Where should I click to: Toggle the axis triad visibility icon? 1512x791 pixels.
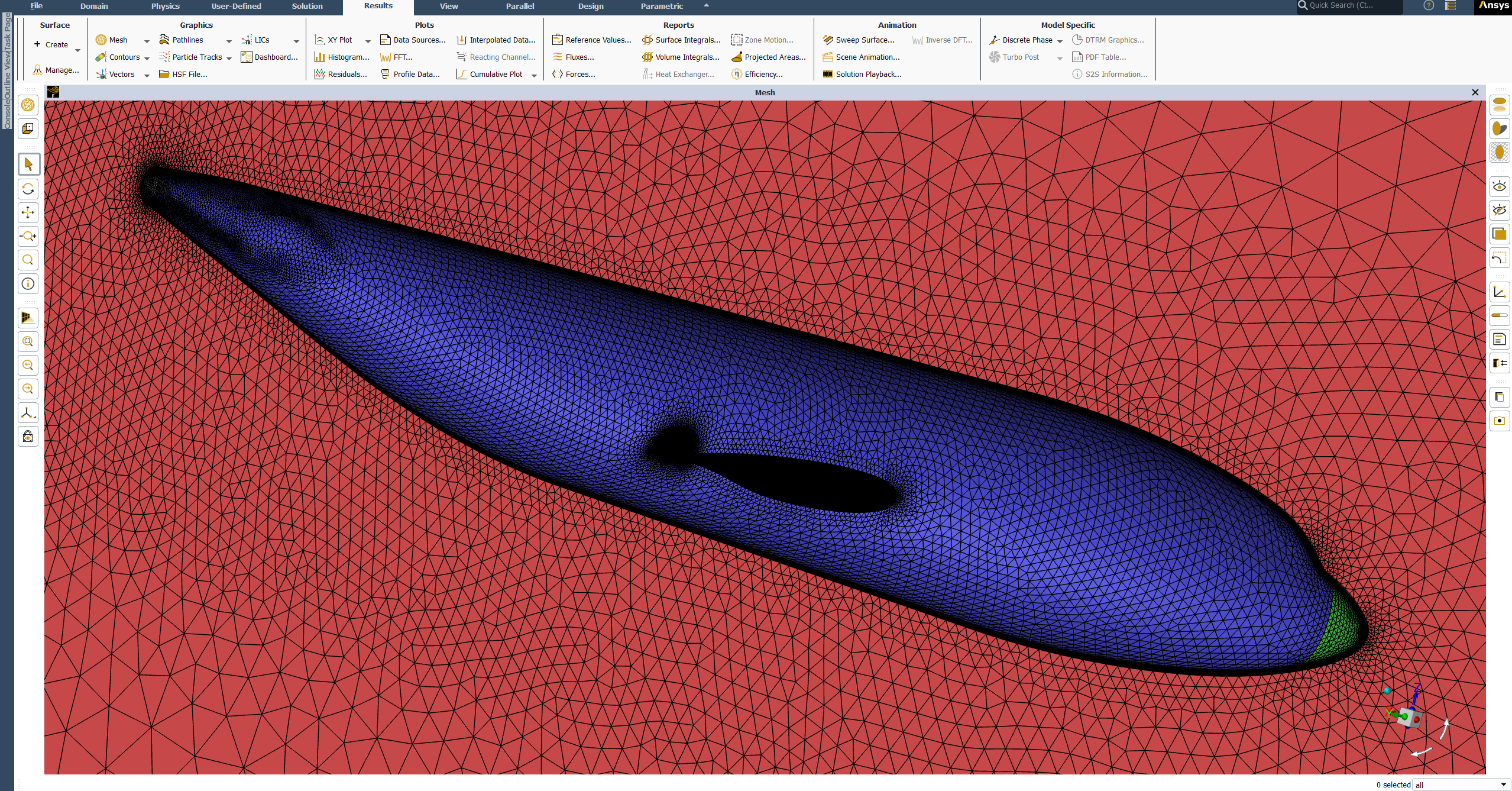click(1500, 292)
